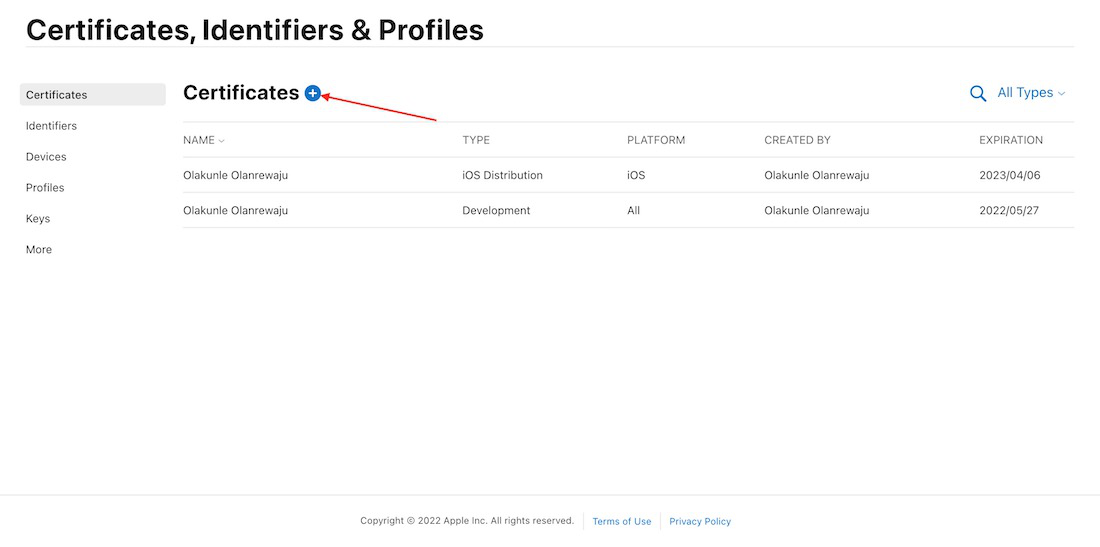Viewport: 1100px width, 547px height.
Task: Click the Certificates, Identifiers & Profiles page title
Action: pyautogui.click(x=255, y=30)
